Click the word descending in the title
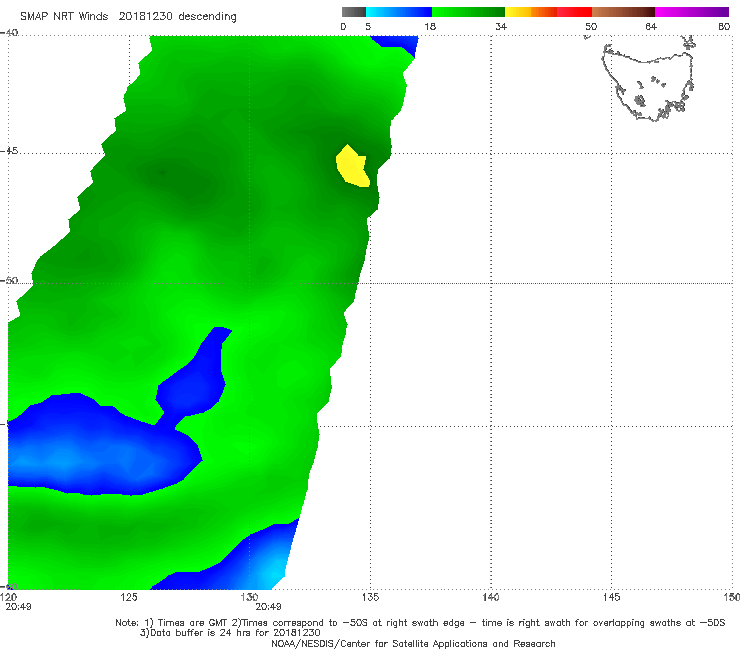Image resolution: width=740 pixels, height=650 pixels. coord(208,17)
